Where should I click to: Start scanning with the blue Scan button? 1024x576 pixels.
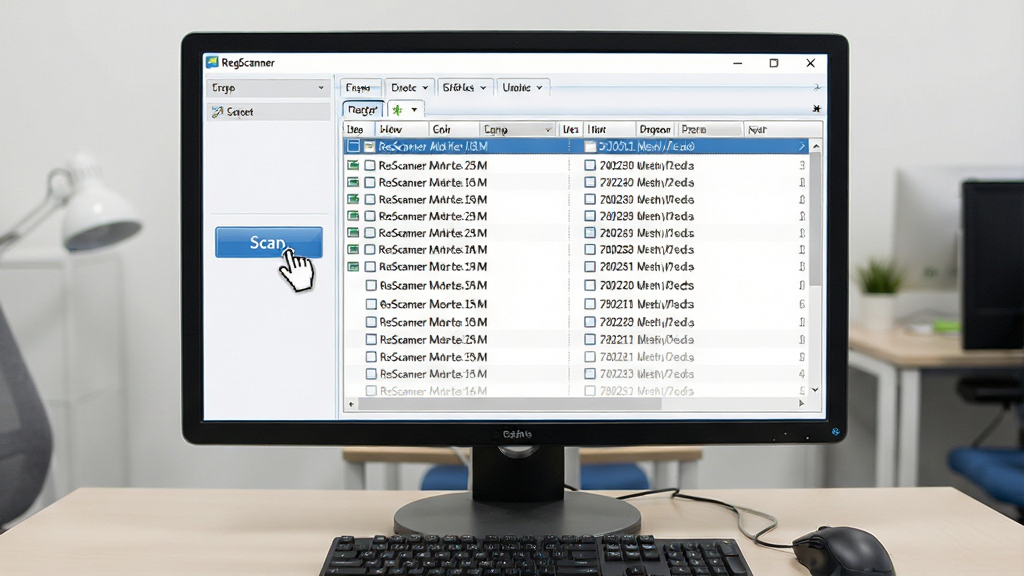268,242
